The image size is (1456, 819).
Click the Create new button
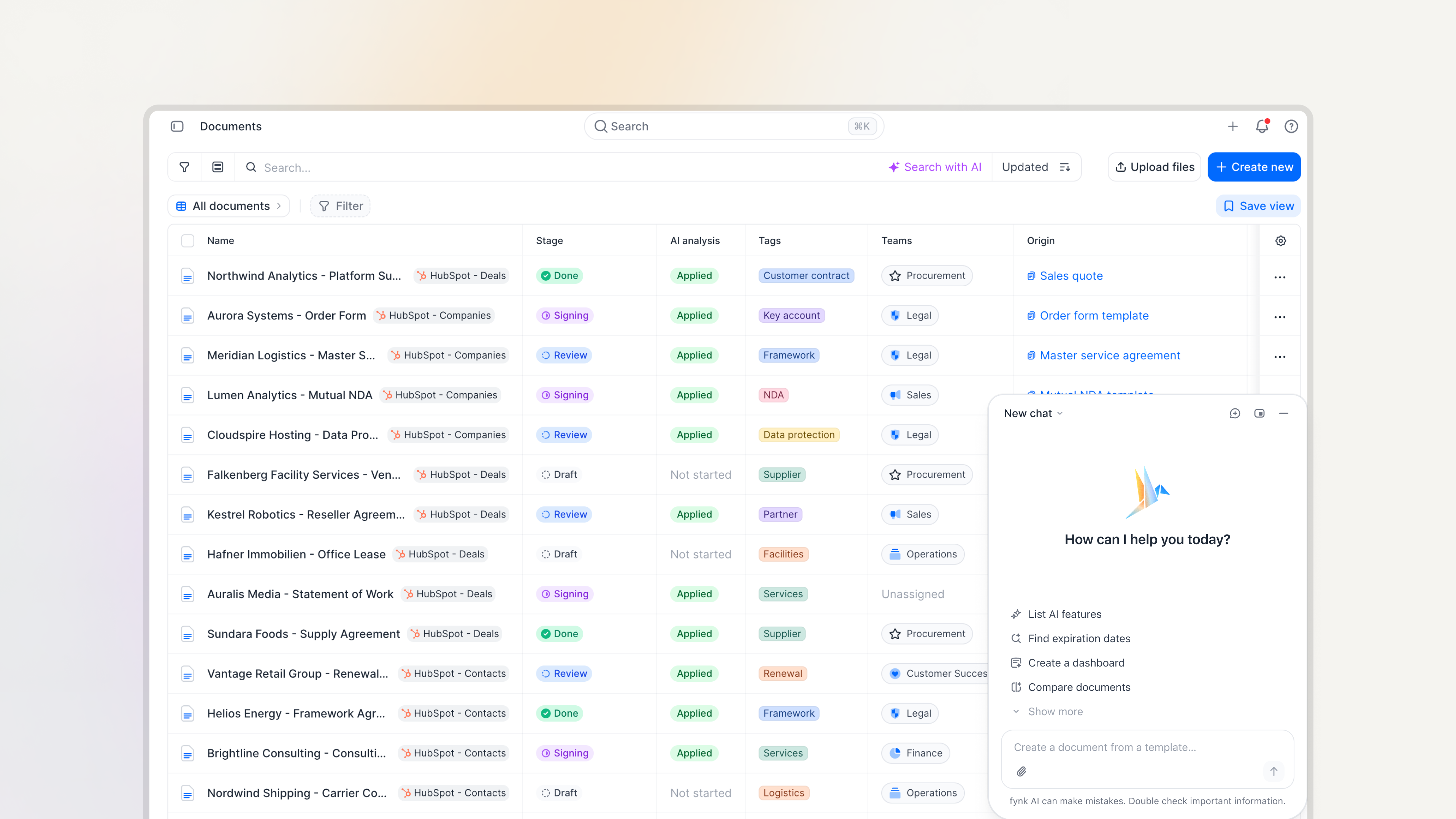(x=1254, y=167)
